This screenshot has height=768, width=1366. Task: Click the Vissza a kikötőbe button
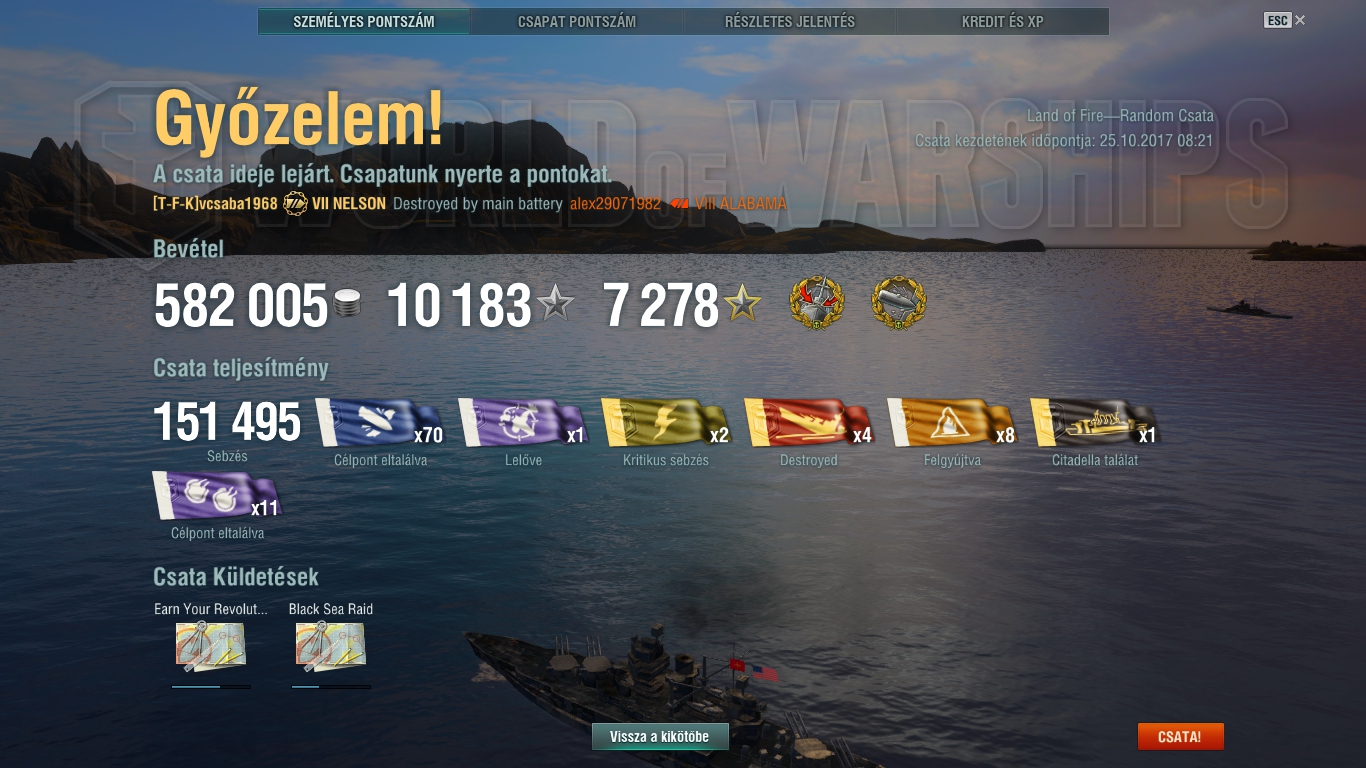(660, 737)
